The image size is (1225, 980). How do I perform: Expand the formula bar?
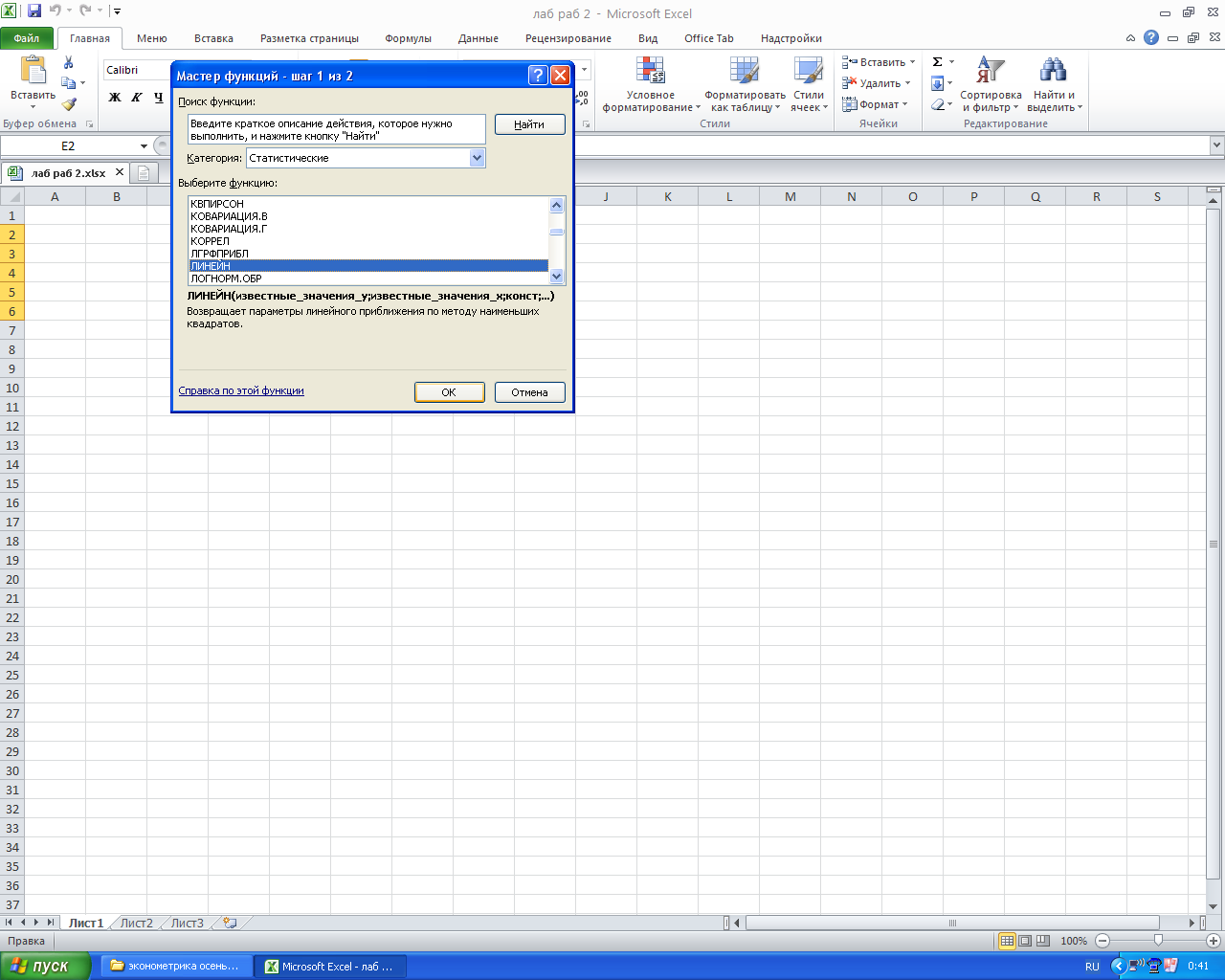[x=1216, y=145]
